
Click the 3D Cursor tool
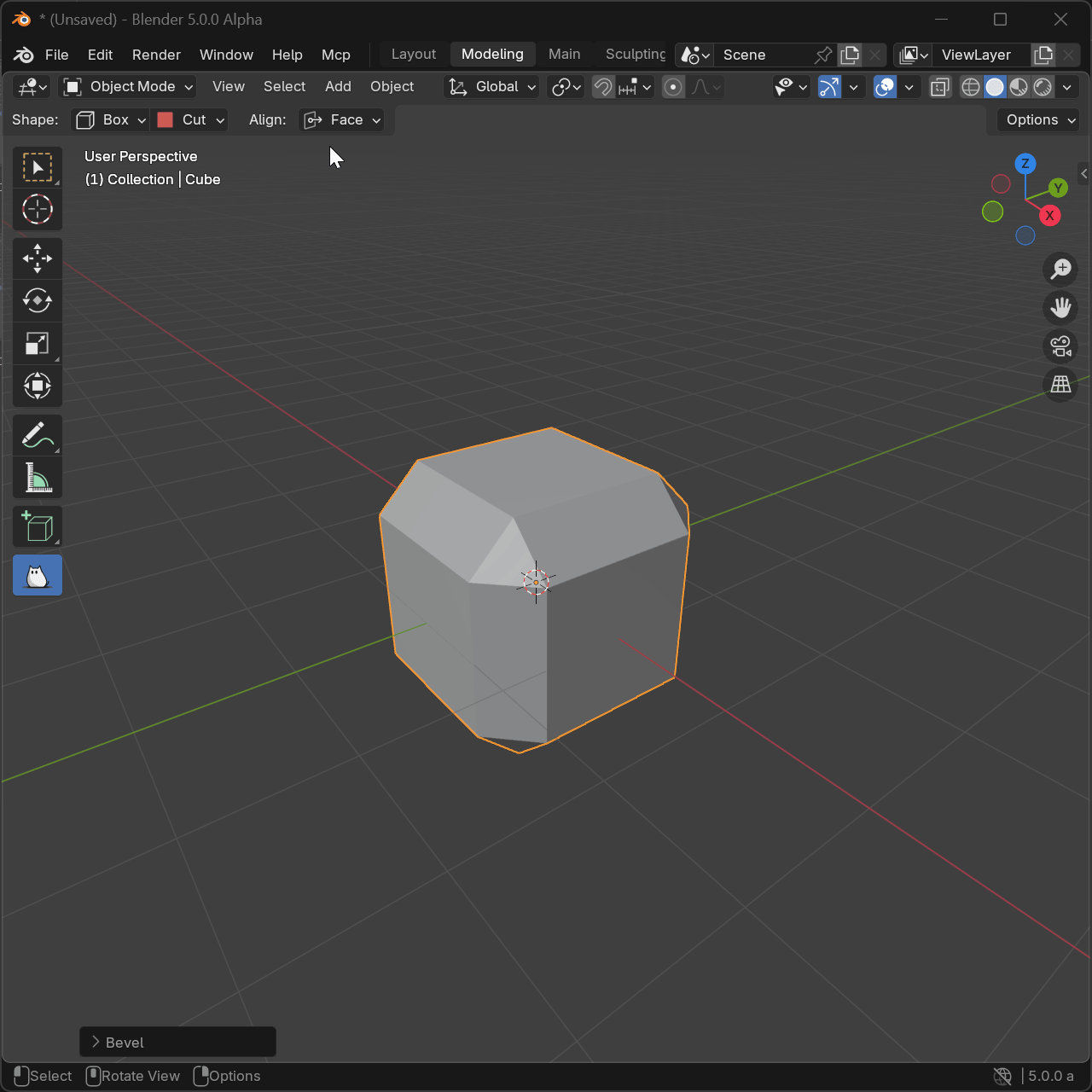pyautogui.click(x=38, y=210)
